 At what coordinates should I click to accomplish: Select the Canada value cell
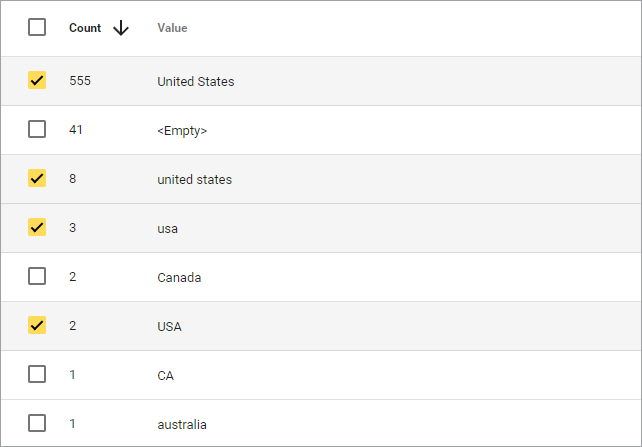(179, 277)
